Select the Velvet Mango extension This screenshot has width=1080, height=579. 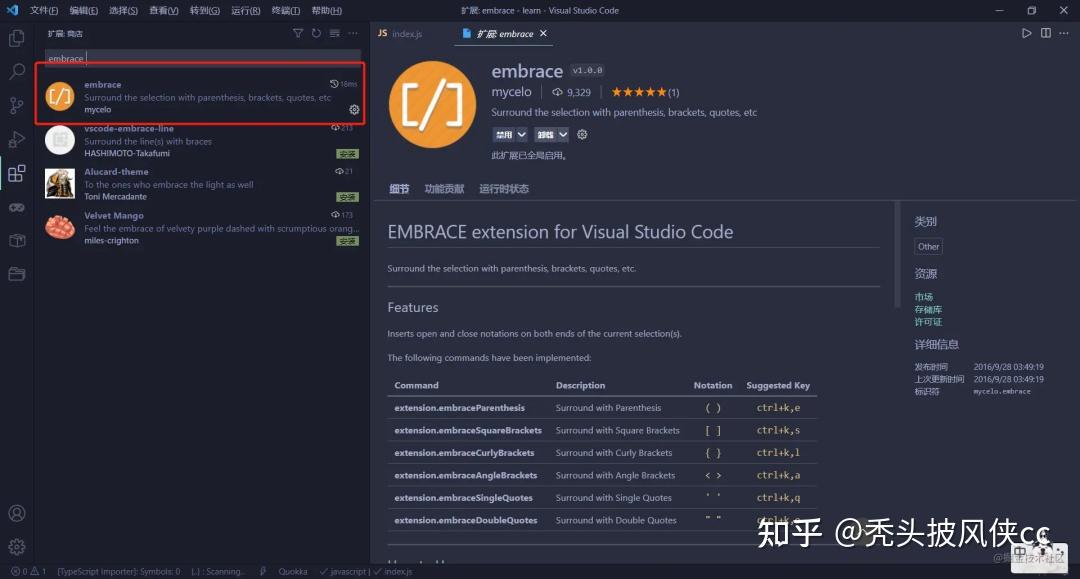click(200, 227)
